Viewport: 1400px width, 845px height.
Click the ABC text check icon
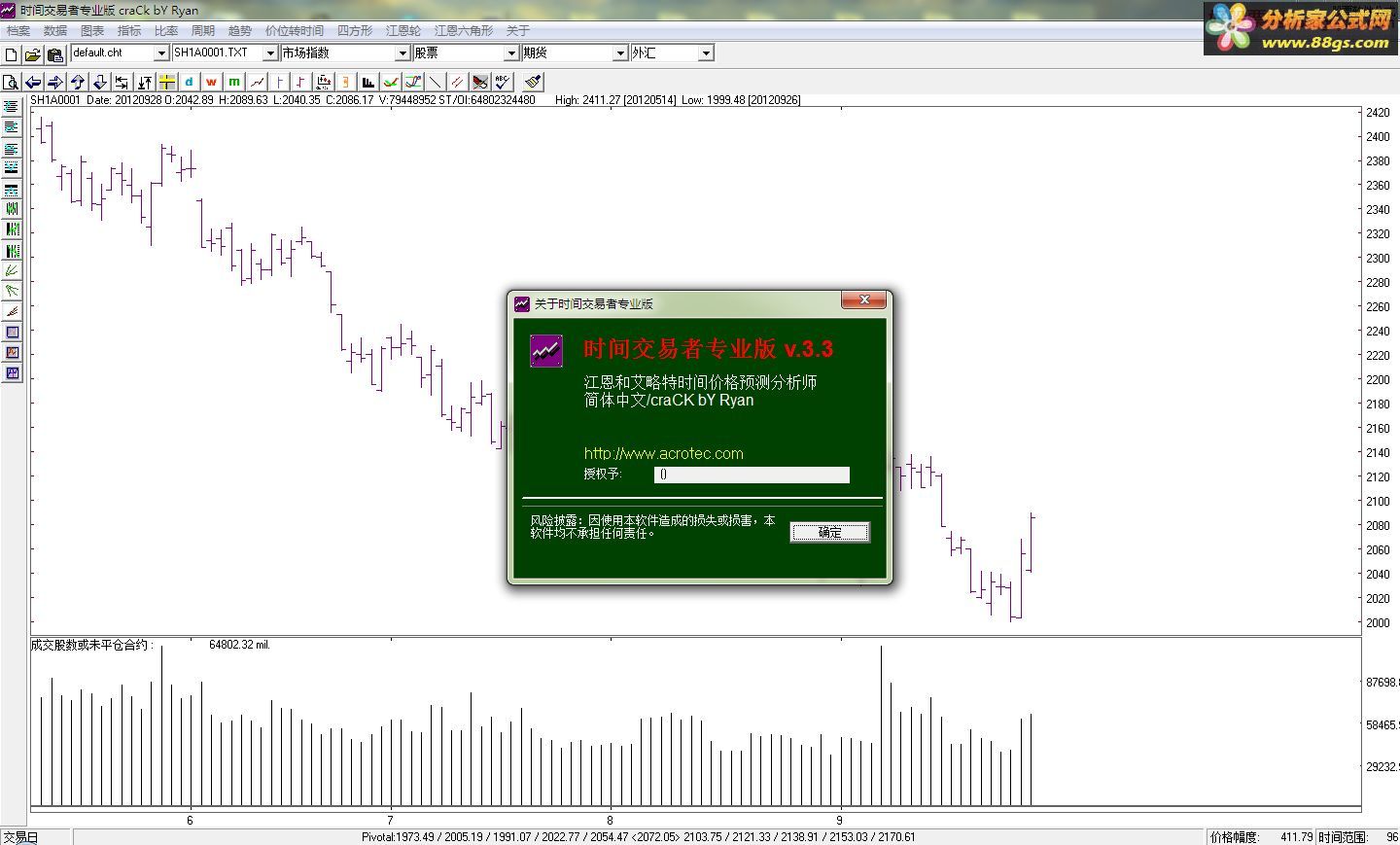[503, 83]
